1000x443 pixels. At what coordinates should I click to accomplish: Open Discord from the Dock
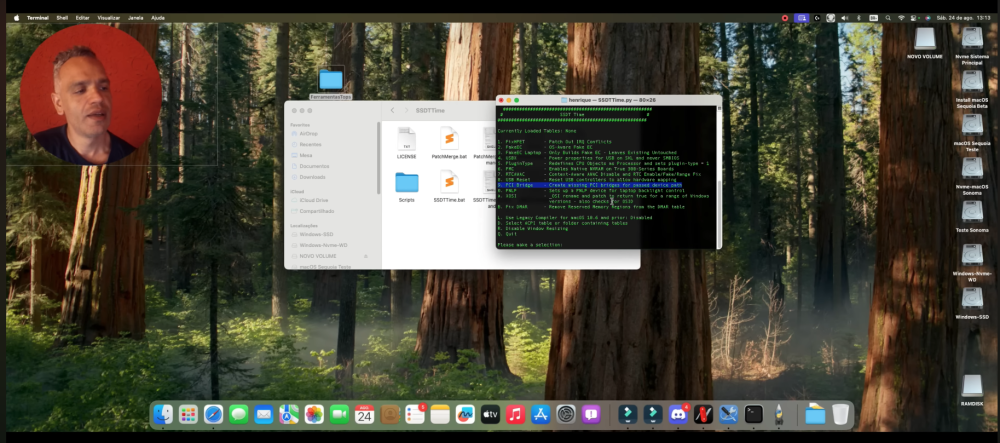coord(678,414)
